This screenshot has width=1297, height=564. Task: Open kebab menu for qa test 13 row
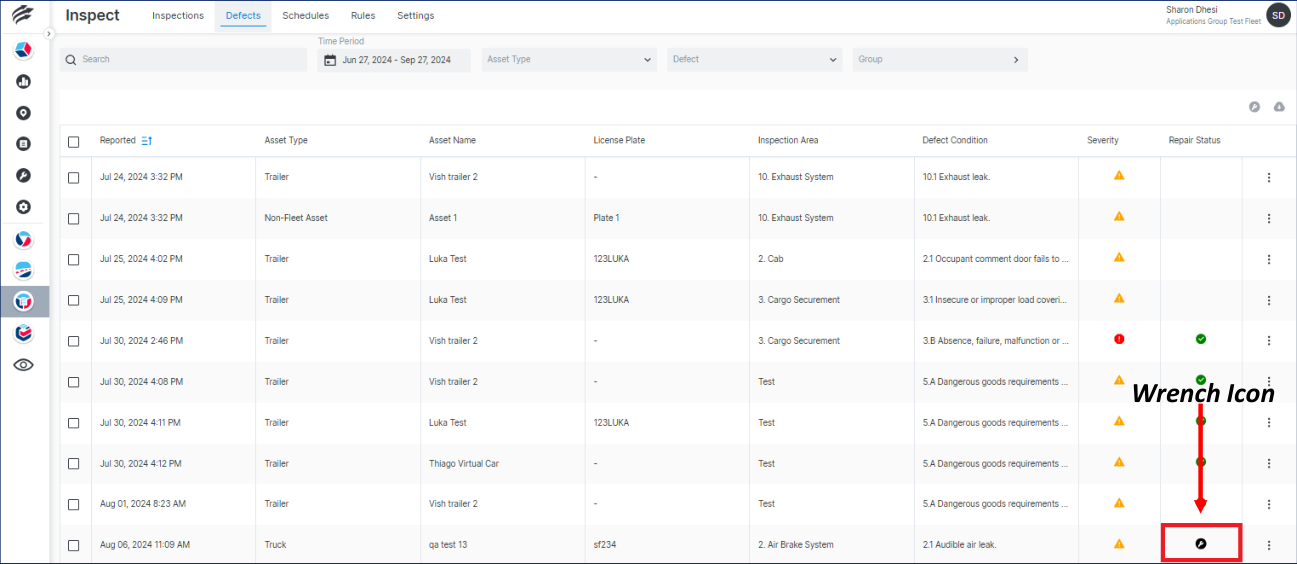pyautogui.click(x=1269, y=545)
